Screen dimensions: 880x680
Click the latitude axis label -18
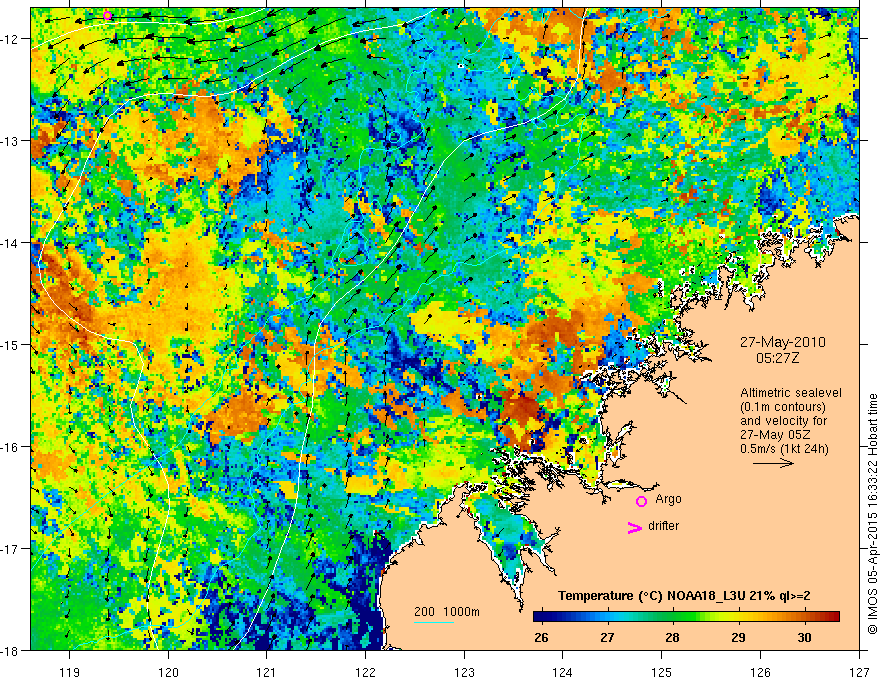coord(12,650)
